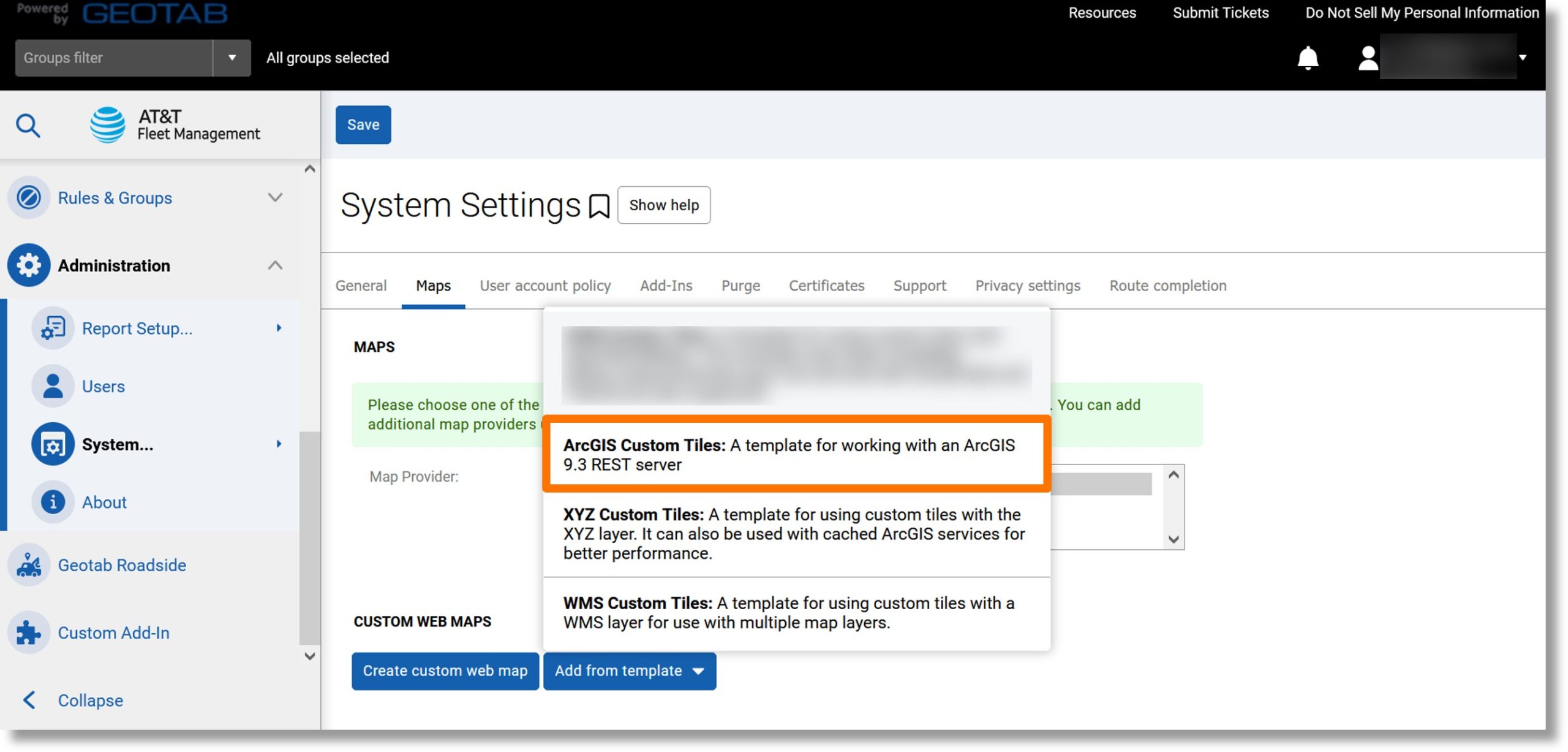Click the Custom Add-In puzzle icon
The height and width of the screenshot is (752, 1568).
[x=29, y=632]
